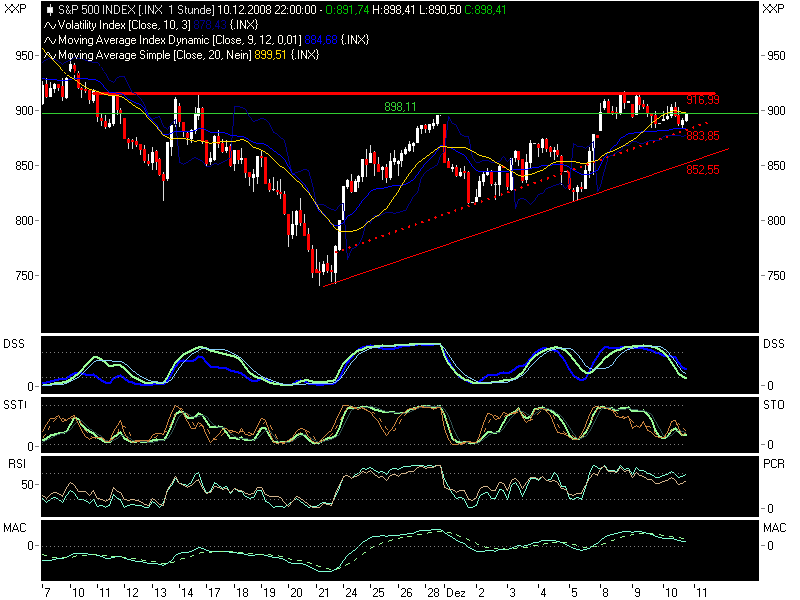Screen dimensions: 800x600
Task: Click the '19 date on time axis
Action: pos(268,593)
